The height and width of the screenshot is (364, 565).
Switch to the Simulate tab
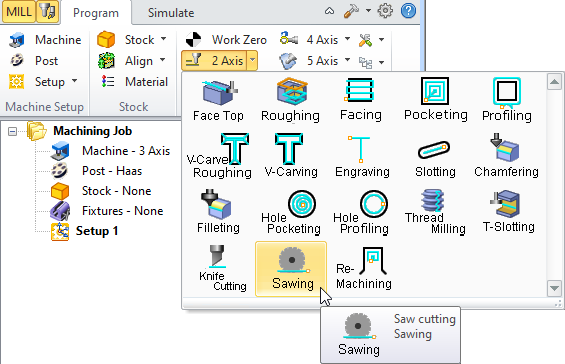click(171, 13)
